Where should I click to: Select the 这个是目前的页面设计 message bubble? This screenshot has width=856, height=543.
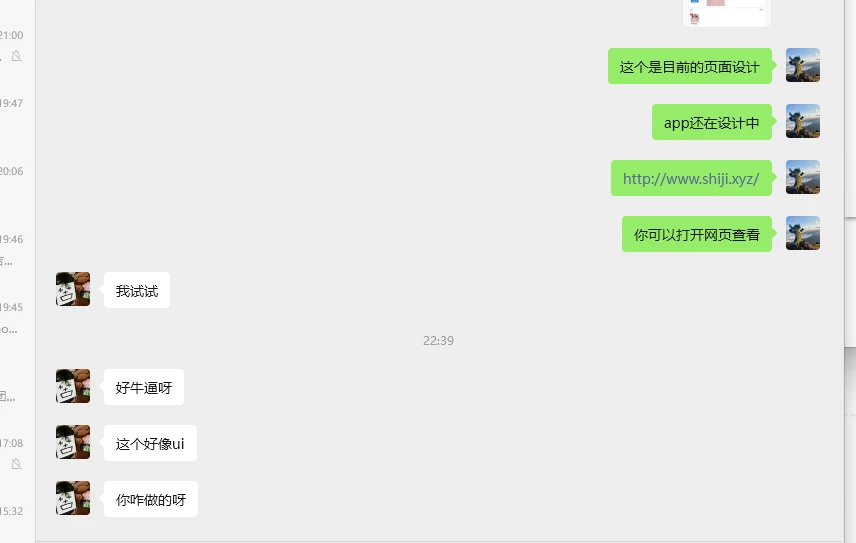click(690, 66)
